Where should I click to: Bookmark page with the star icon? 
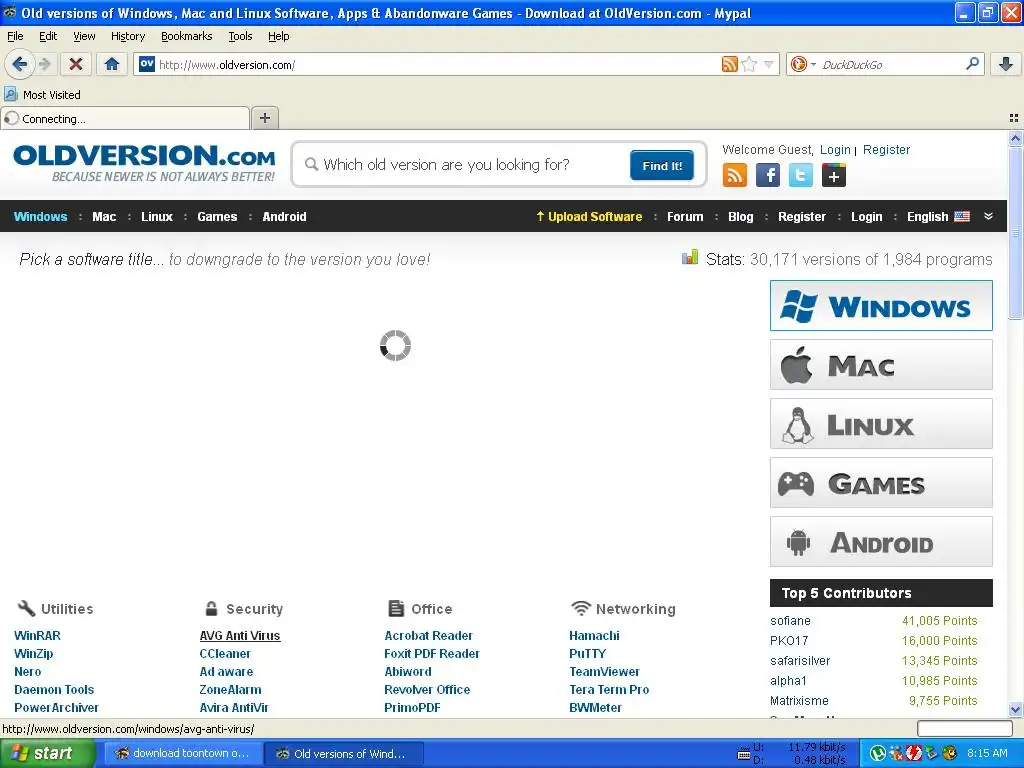[749, 64]
